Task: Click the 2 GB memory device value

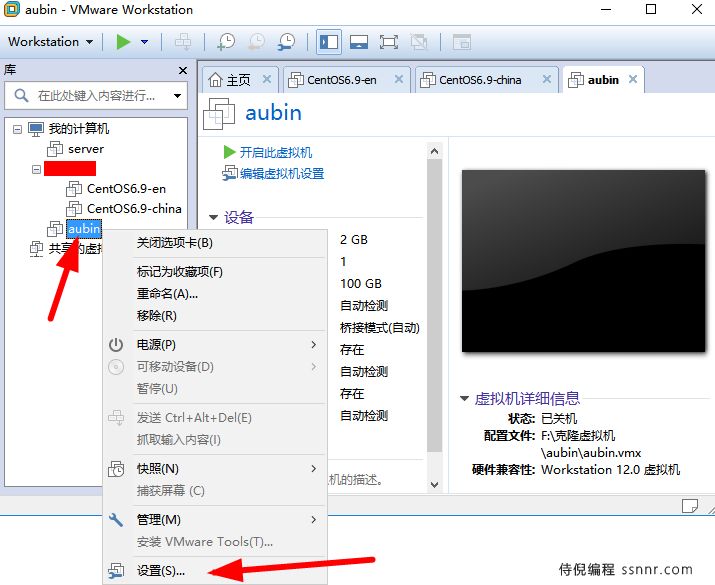Action: click(354, 240)
